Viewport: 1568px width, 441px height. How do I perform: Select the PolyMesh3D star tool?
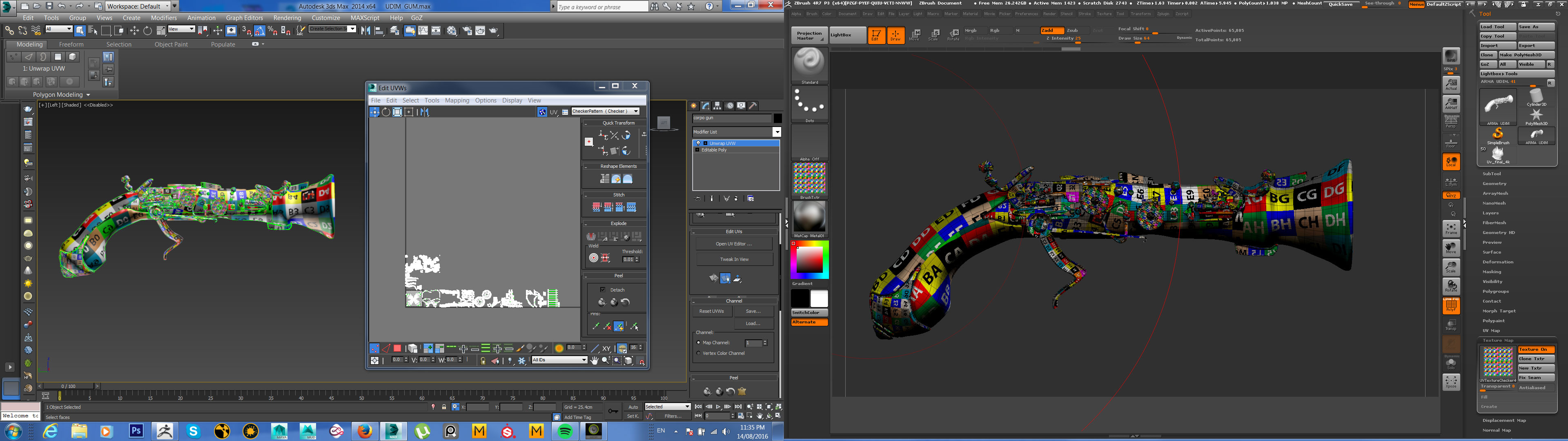point(1536,116)
